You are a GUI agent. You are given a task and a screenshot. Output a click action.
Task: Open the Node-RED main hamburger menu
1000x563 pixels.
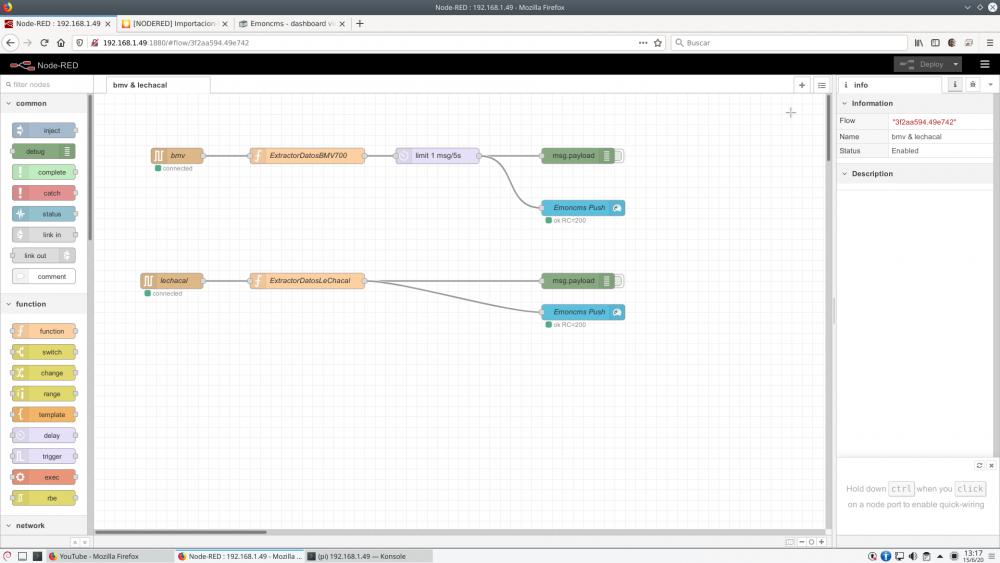coord(985,64)
